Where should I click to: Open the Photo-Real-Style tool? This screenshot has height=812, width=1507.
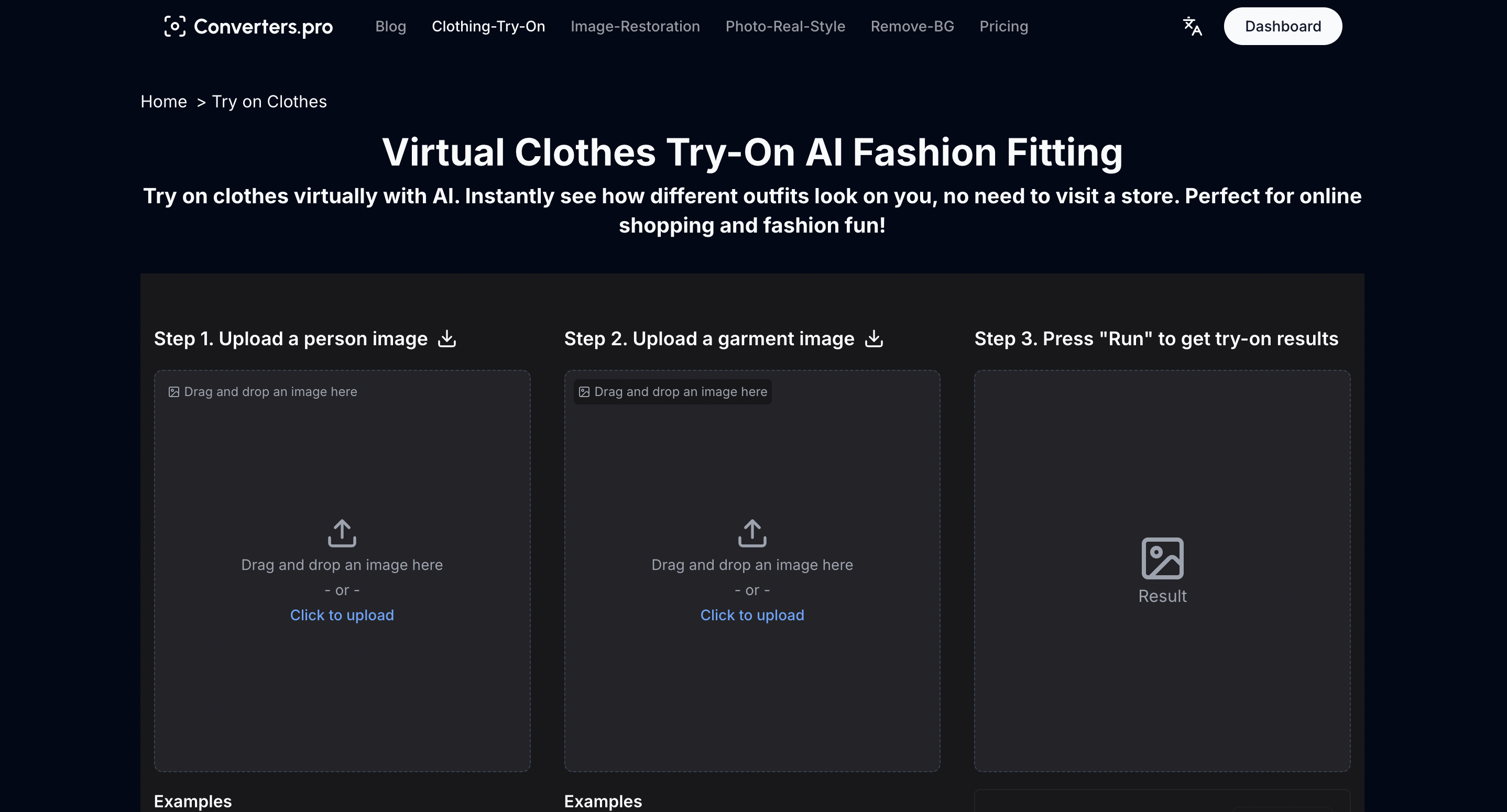pyautogui.click(x=785, y=26)
